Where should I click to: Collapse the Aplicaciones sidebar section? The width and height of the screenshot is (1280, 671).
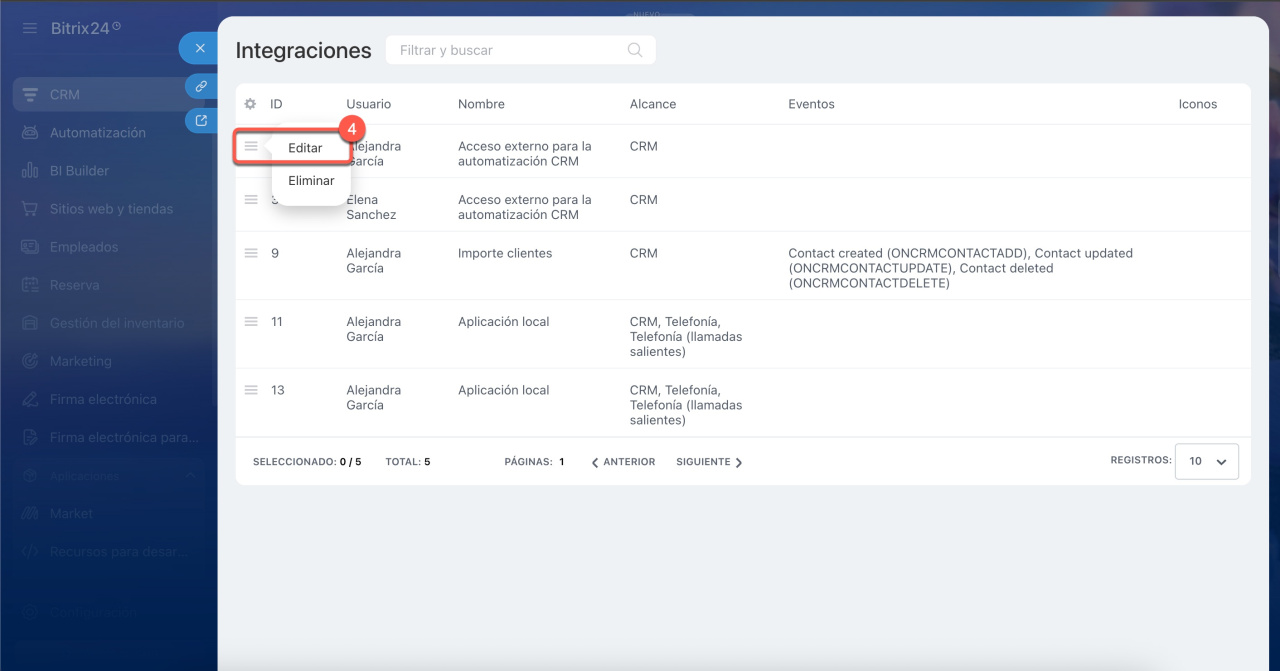[190, 476]
